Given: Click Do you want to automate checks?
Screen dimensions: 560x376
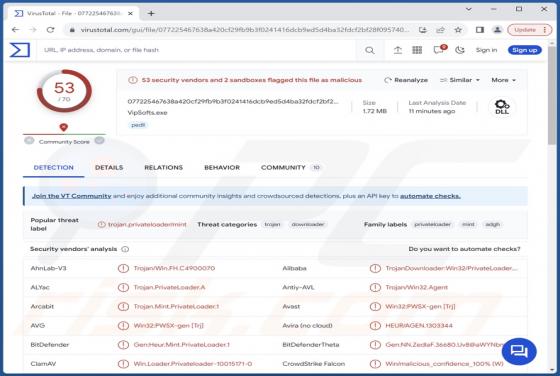Looking at the screenshot, I should [x=464, y=249].
